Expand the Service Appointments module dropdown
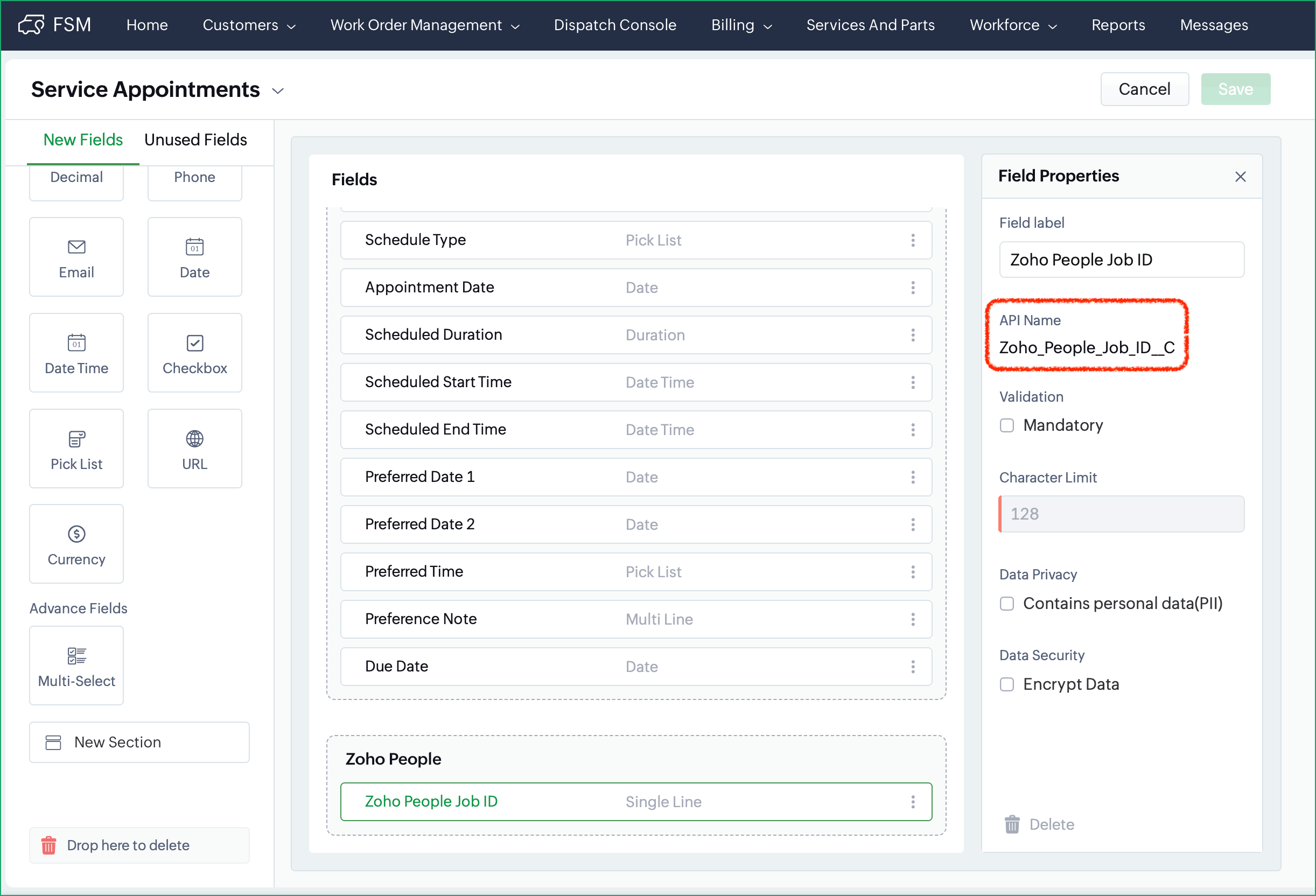Viewport: 1316px width, 896px height. (277, 90)
